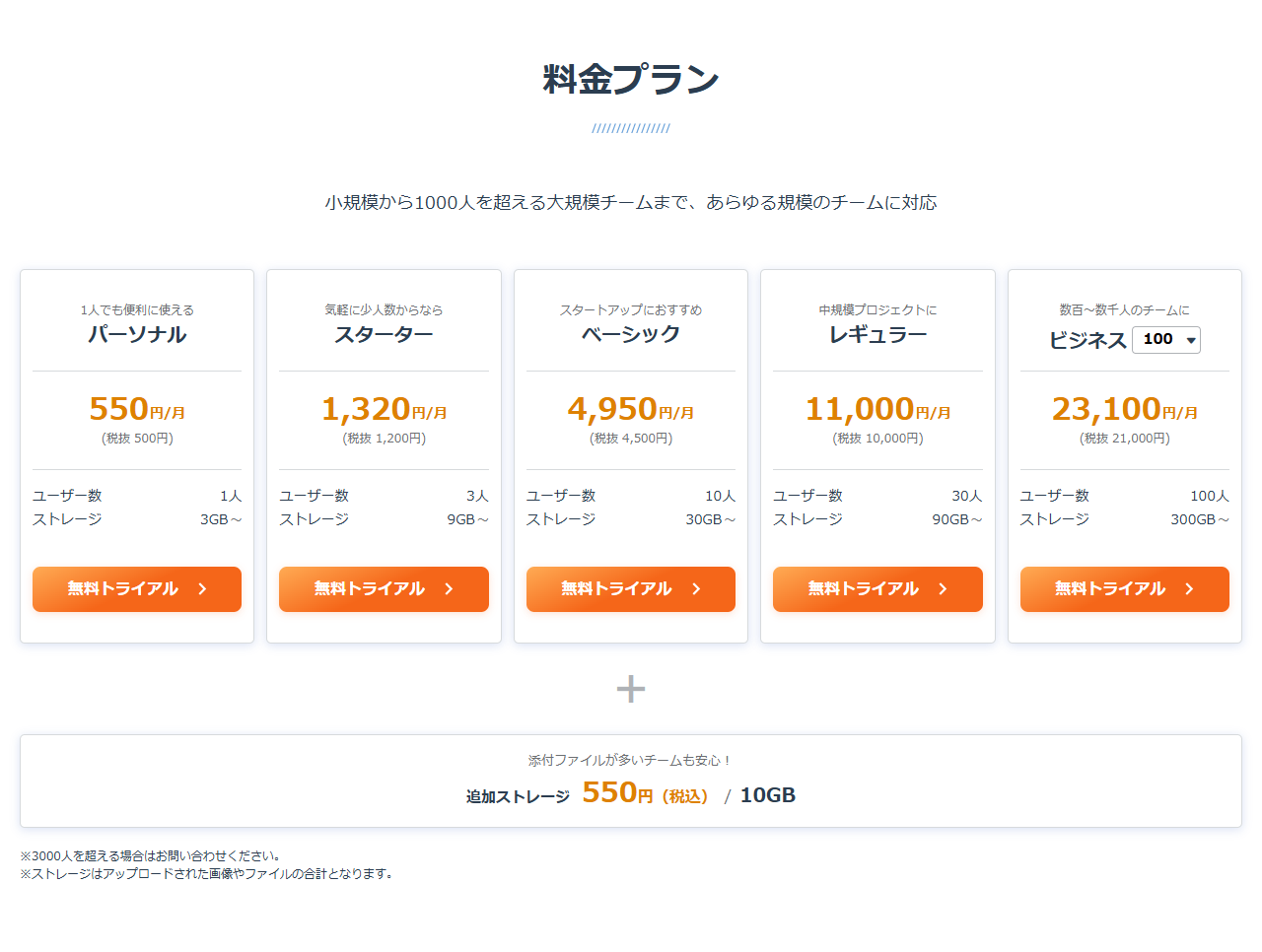
Task: Click the 550円/月 price in パーソナル
Action: coord(137,409)
